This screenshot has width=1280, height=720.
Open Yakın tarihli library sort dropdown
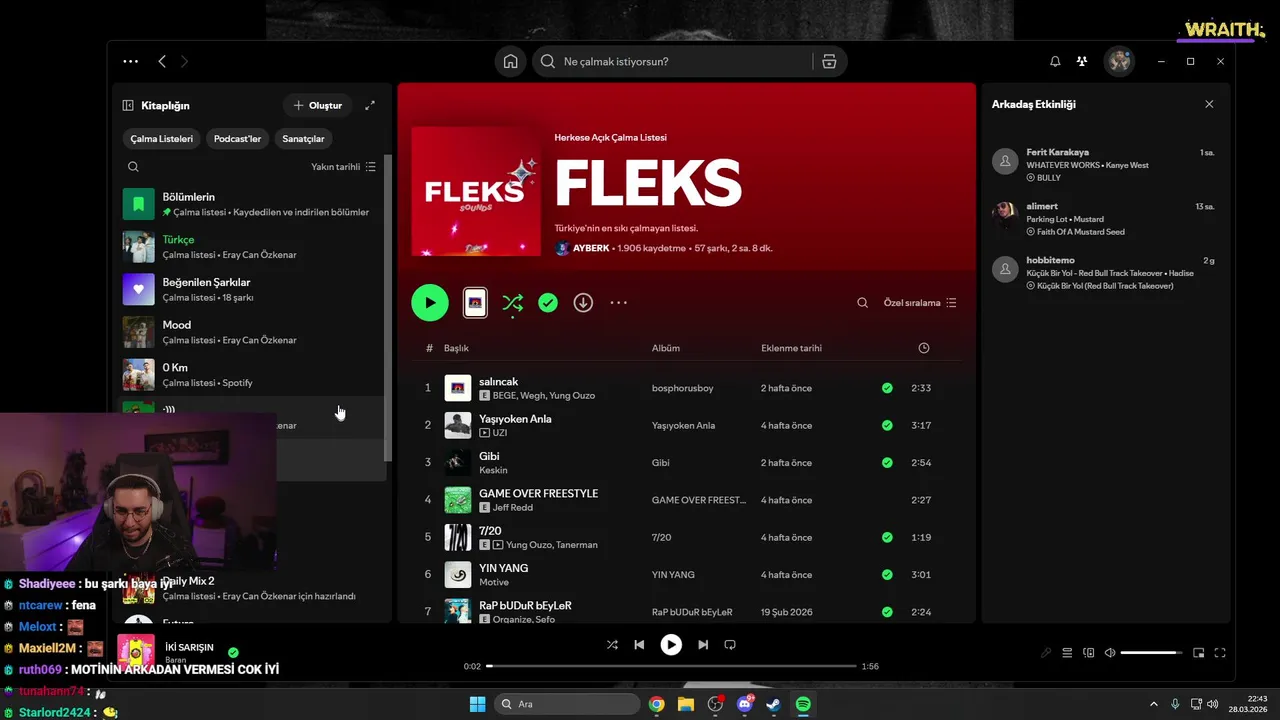[343, 167]
